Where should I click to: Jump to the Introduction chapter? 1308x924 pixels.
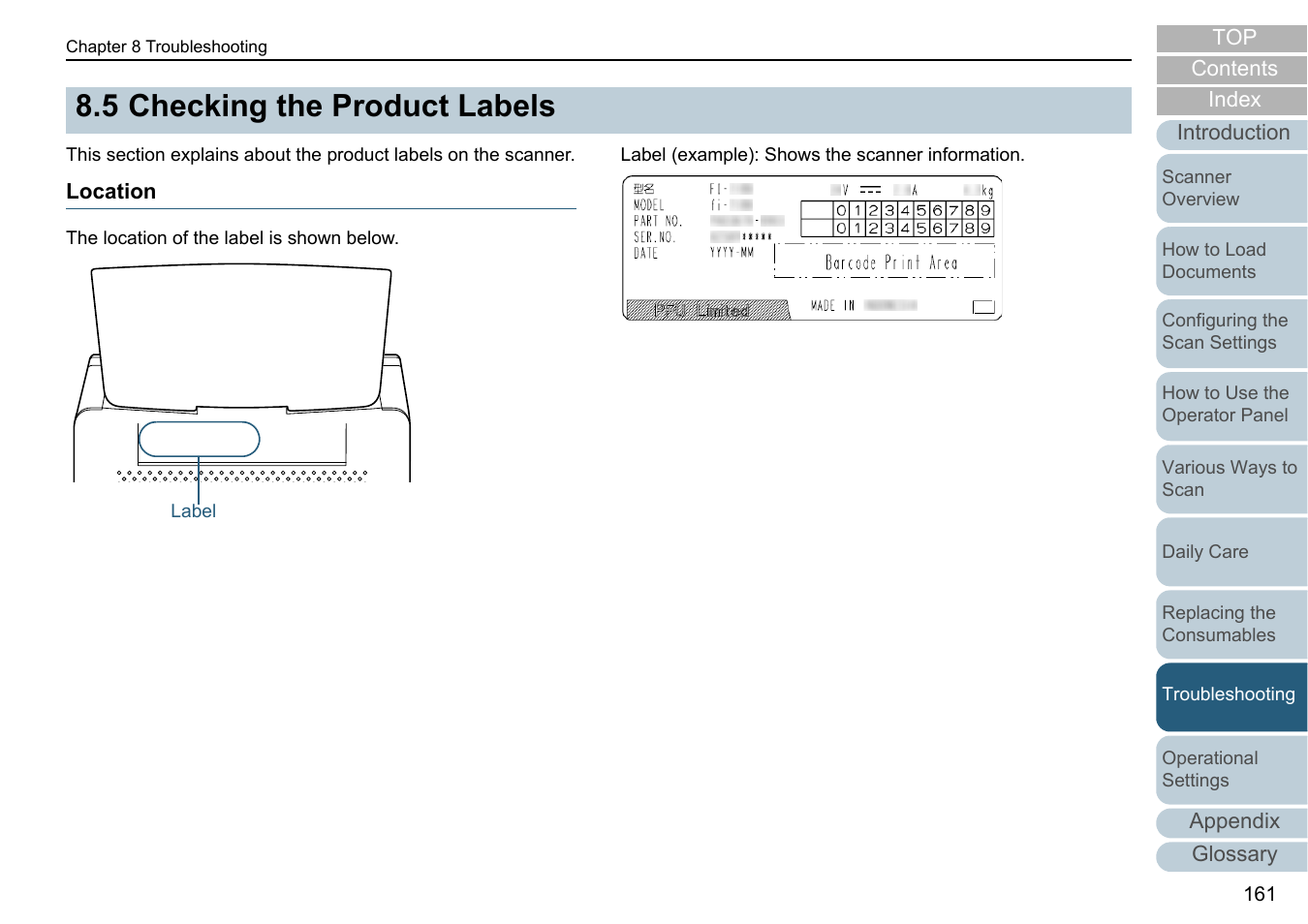(x=1231, y=134)
